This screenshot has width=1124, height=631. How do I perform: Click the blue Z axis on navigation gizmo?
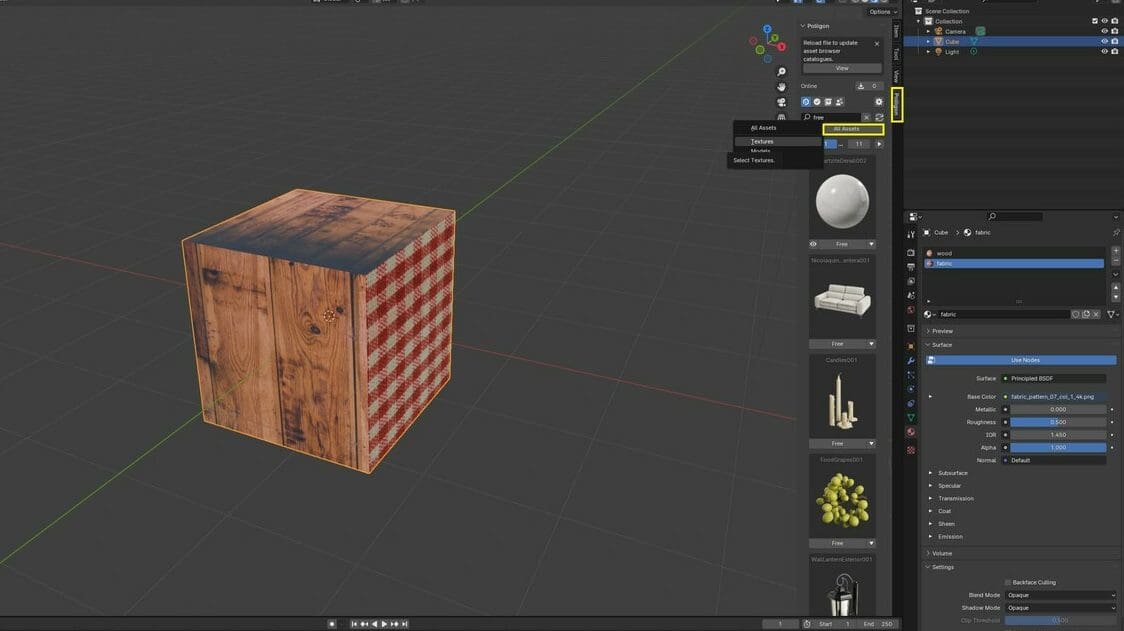767,29
